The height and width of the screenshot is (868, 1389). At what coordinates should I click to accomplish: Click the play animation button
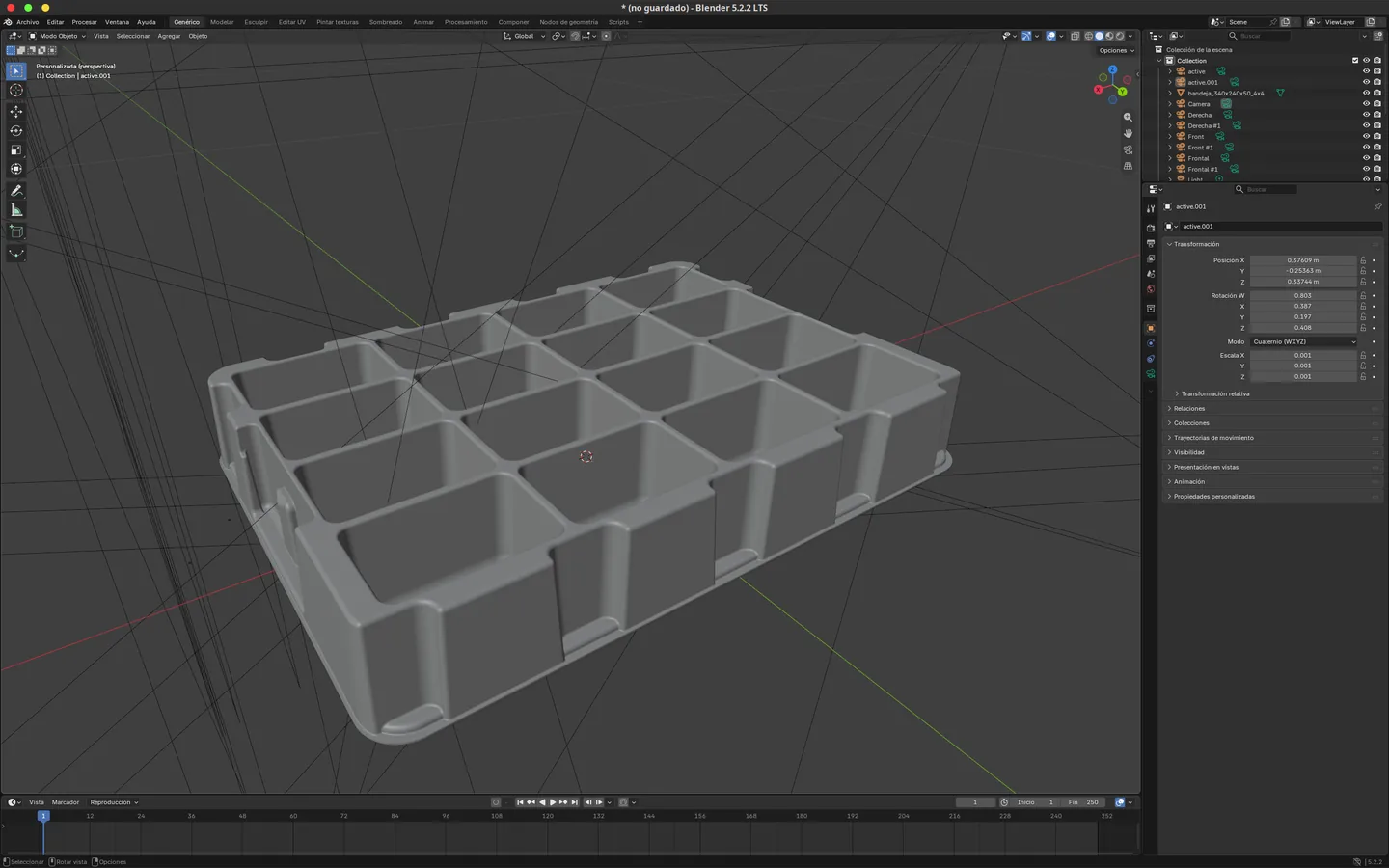[x=553, y=802]
